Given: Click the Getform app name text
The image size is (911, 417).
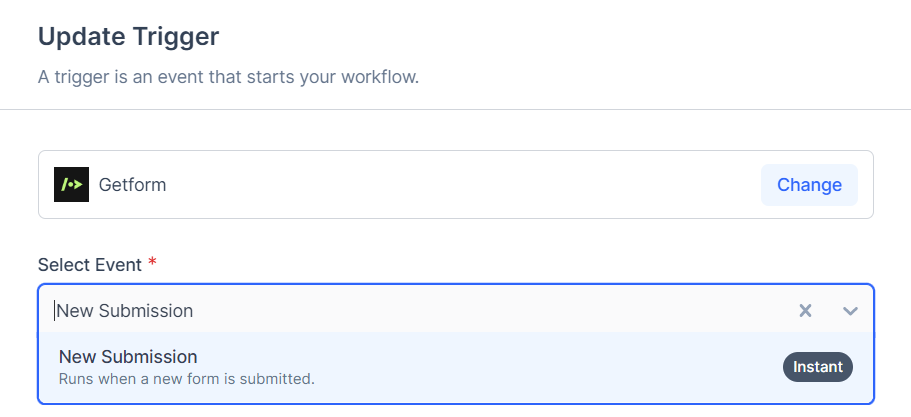Looking at the screenshot, I should click(x=132, y=185).
